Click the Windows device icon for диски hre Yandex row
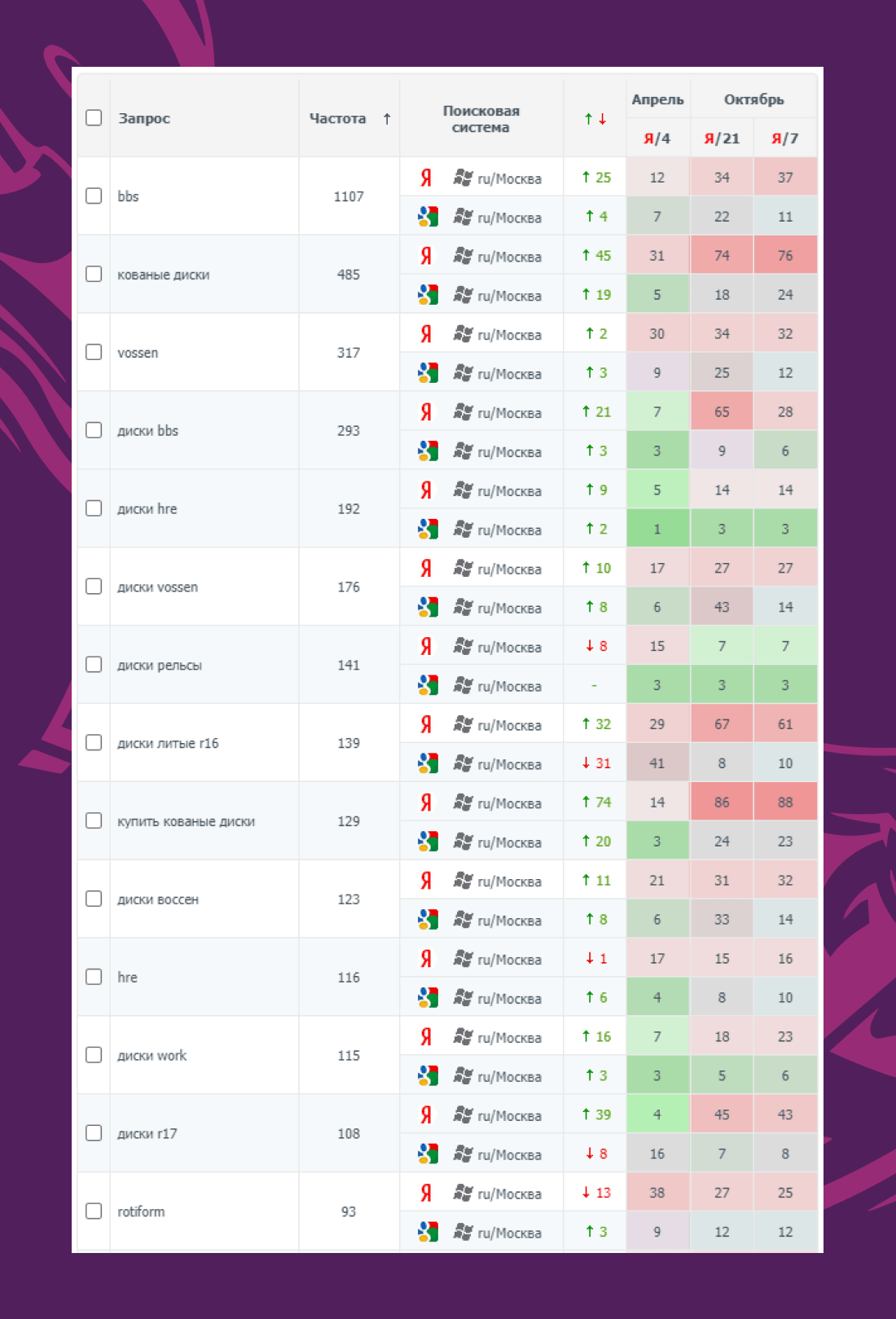The height and width of the screenshot is (1319, 896). click(x=463, y=490)
